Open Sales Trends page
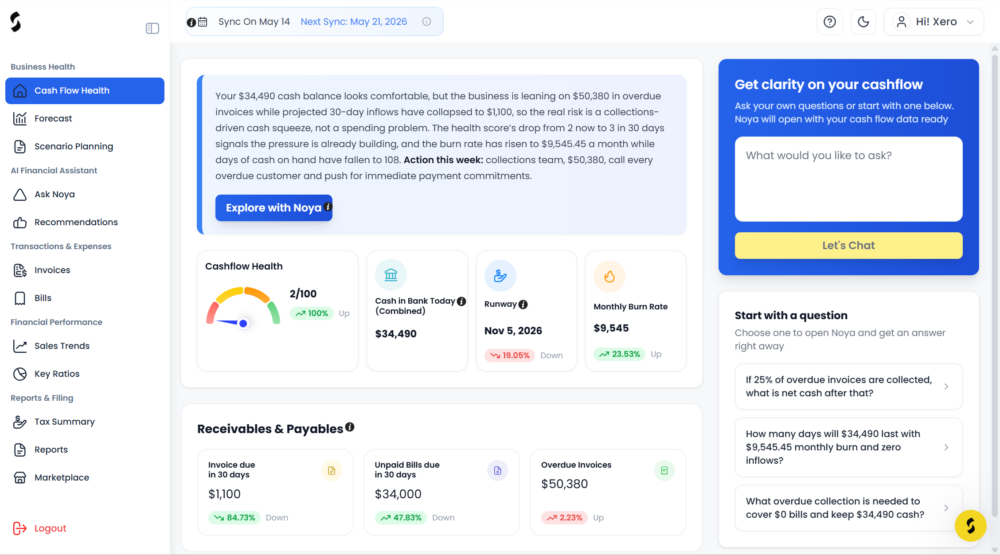 click(85, 346)
